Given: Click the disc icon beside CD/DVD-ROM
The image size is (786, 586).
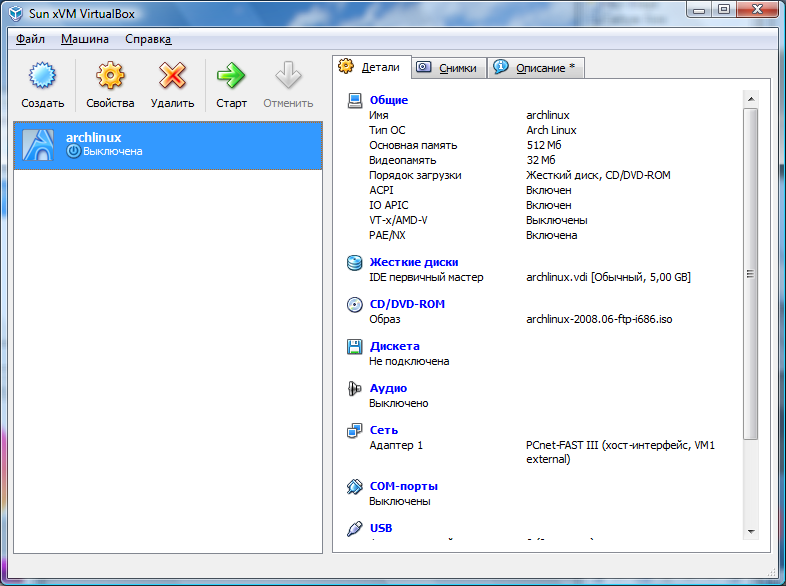Looking at the screenshot, I should [x=354, y=305].
